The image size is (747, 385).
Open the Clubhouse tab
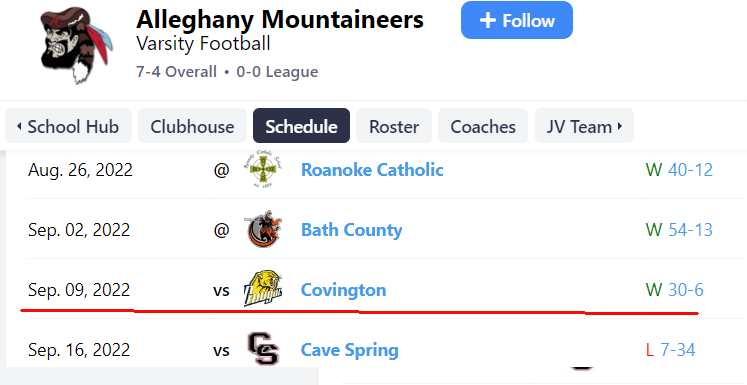point(192,126)
